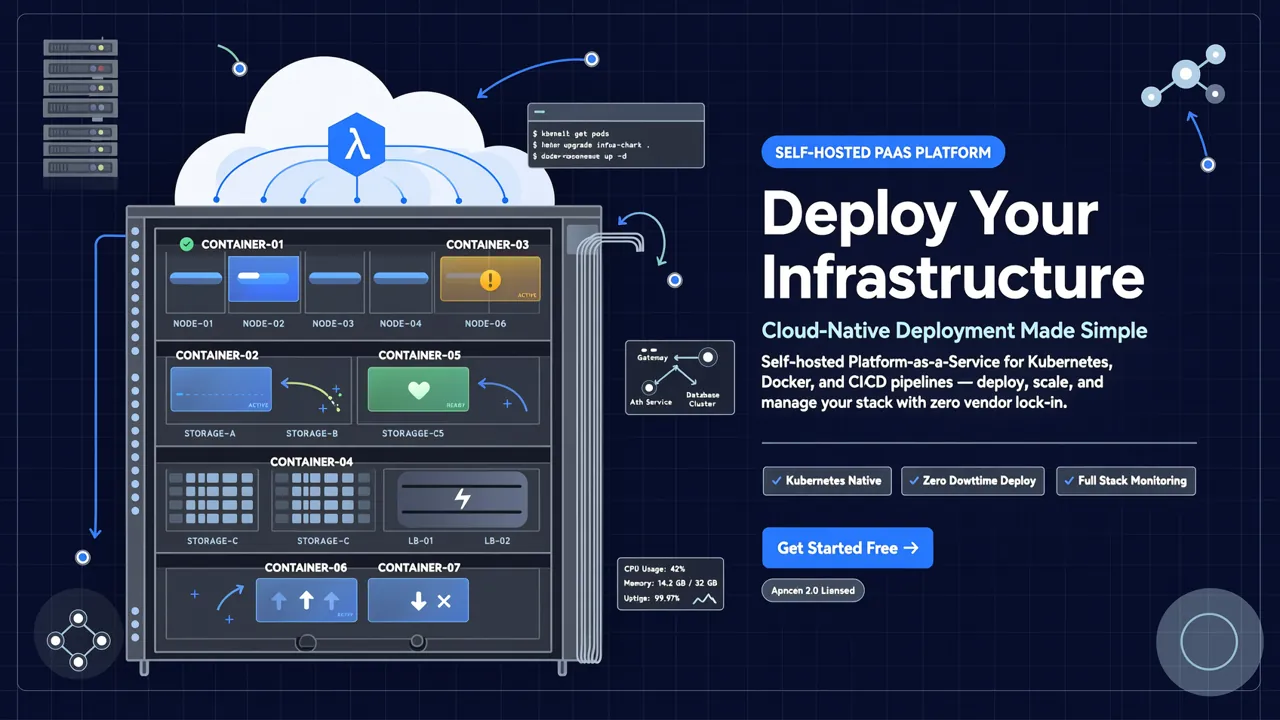This screenshot has height=720, width=1280.
Task: Select the highlighted blue NODE-02 tile
Action: (264, 279)
